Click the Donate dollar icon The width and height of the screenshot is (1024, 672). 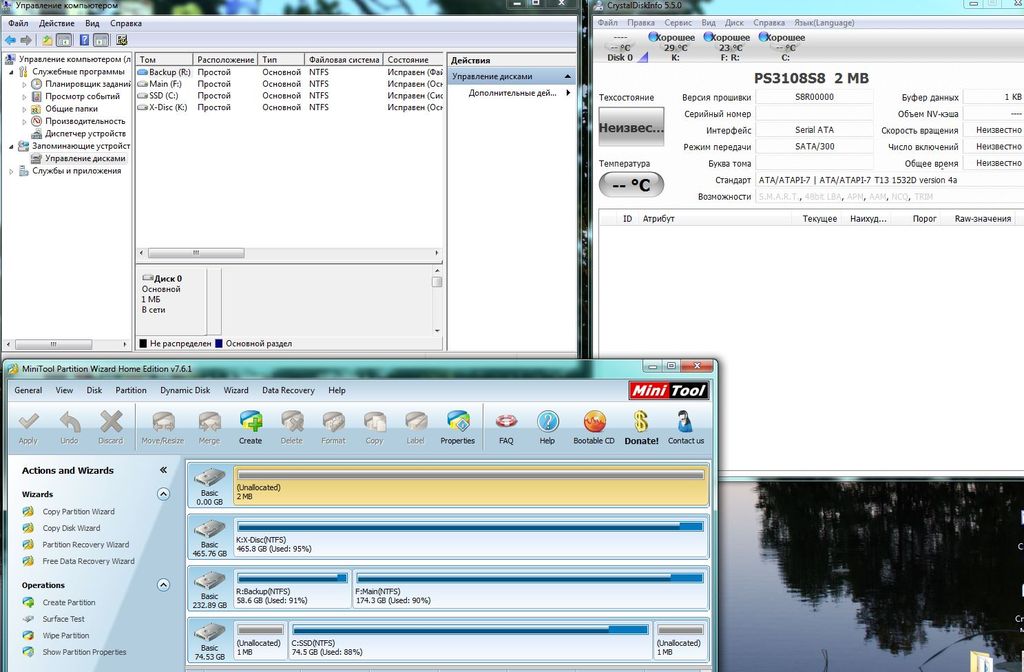point(641,423)
